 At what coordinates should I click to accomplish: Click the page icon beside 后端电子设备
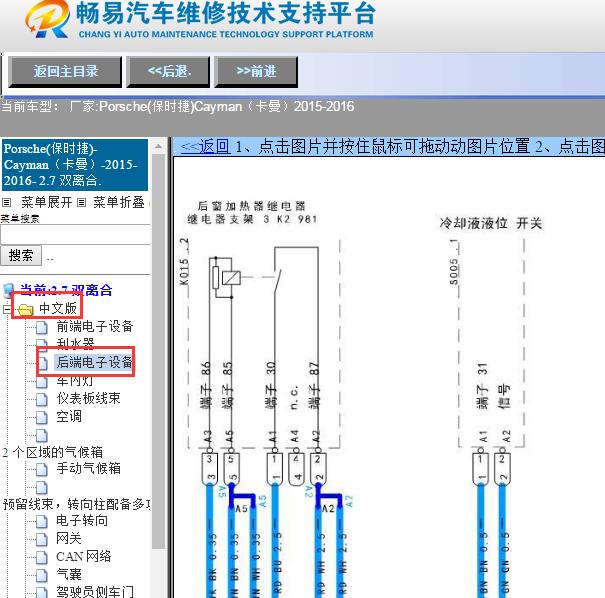(x=42, y=363)
